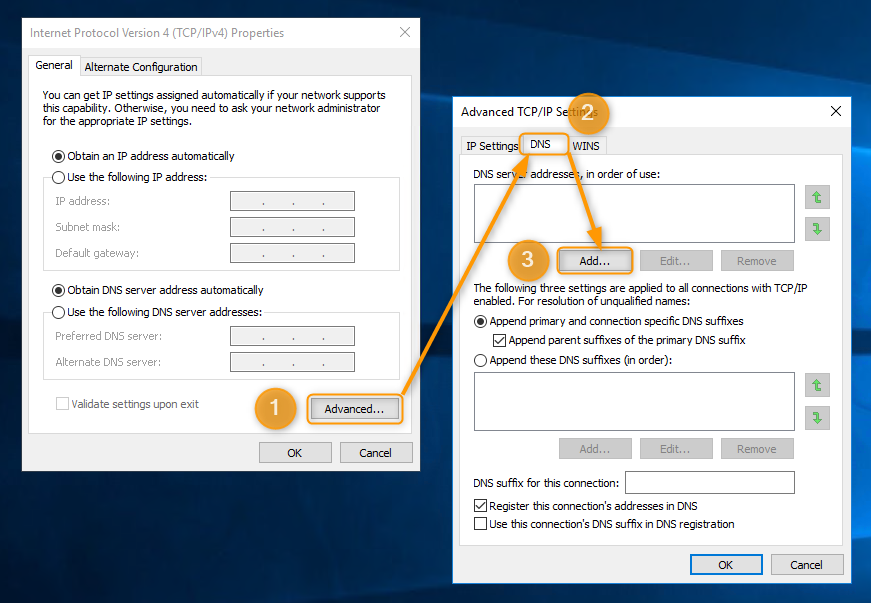
Task: Enable Use this connection's DNS suffix in DNS registration
Action: (480, 523)
